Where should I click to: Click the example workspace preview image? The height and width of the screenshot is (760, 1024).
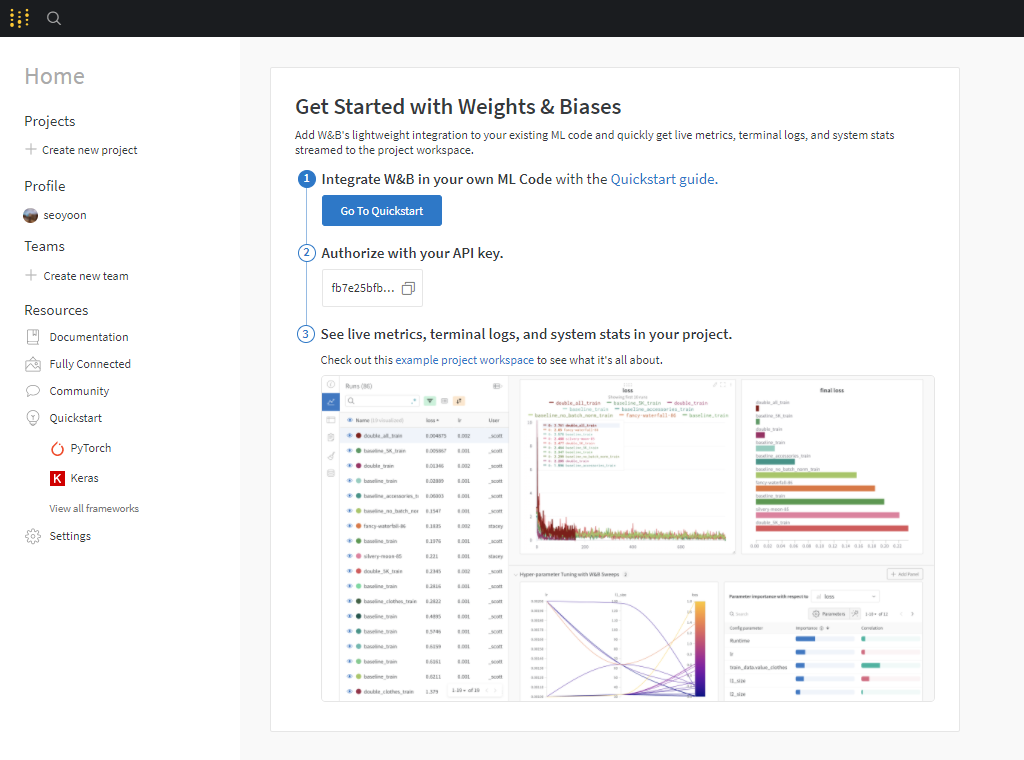[x=628, y=539]
